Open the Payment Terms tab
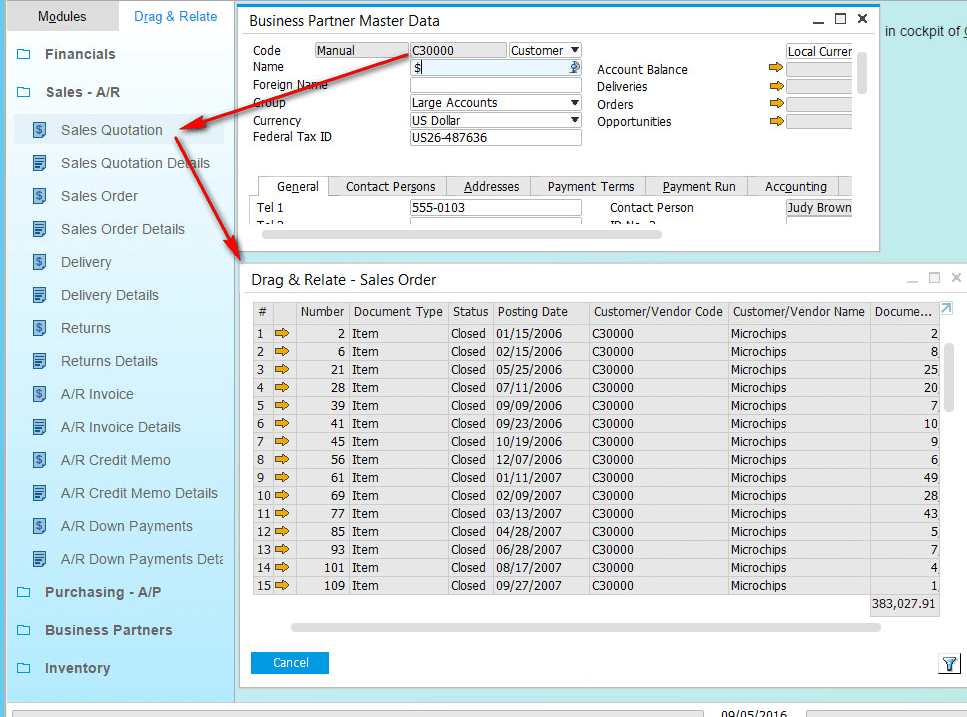Viewport: 967px width, 717px height. click(590, 187)
